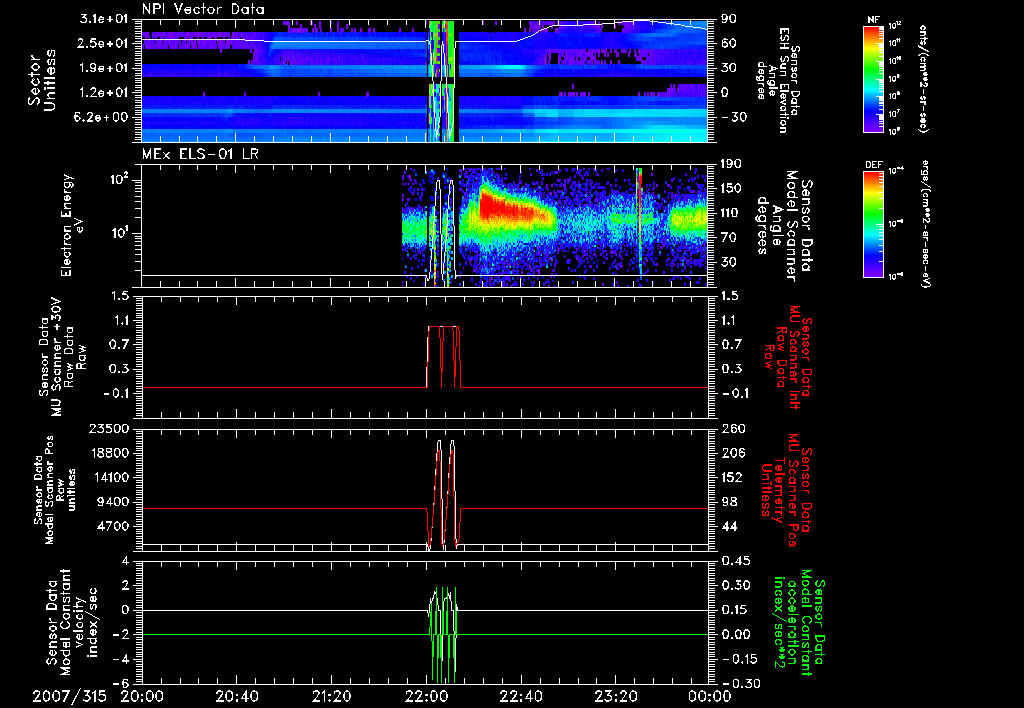Click the DEF energy flux color bar
The width and height of the screenshot is (1024, 708).
pos(874,223)
